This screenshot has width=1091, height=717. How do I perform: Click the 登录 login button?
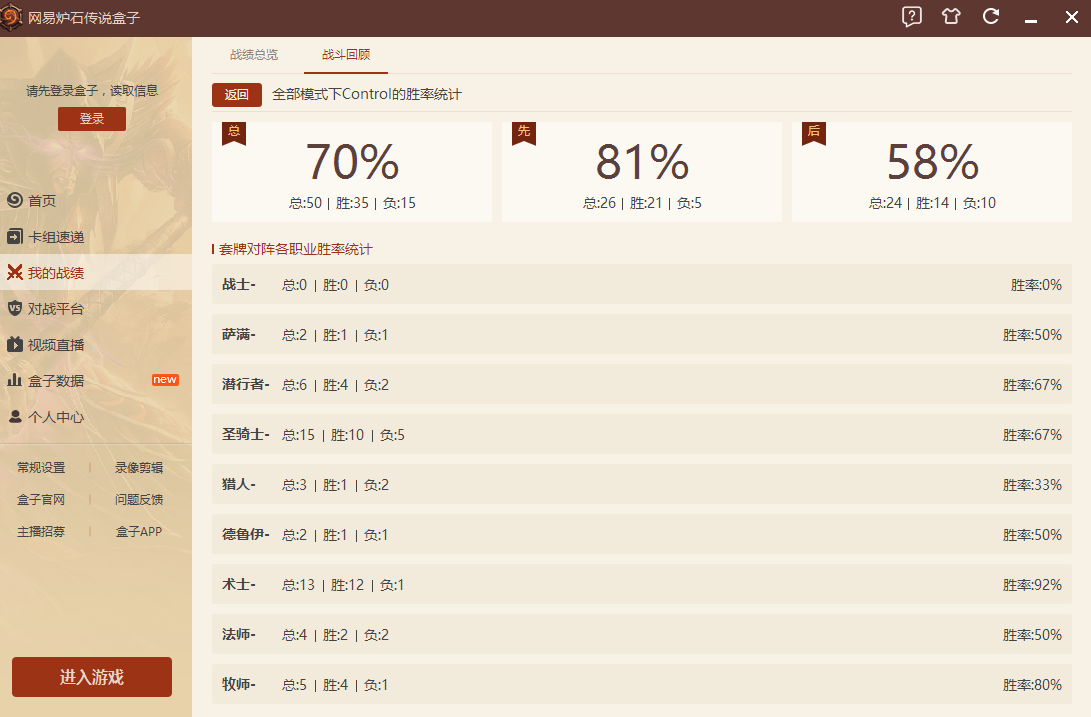[92, 119]
